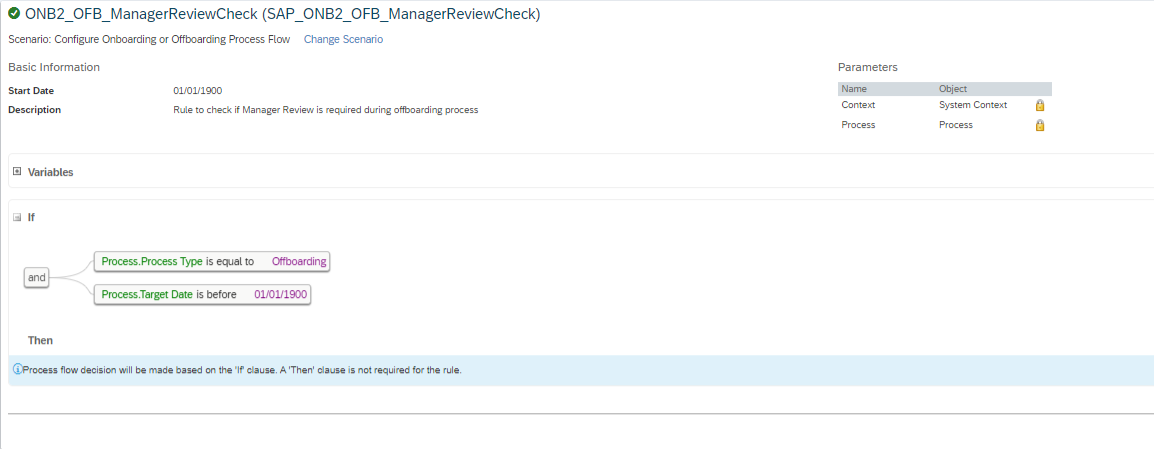Viewport: 1154px width, 449px height.
Task: Click the 'is before' operator text
Action: click(216, 294)
